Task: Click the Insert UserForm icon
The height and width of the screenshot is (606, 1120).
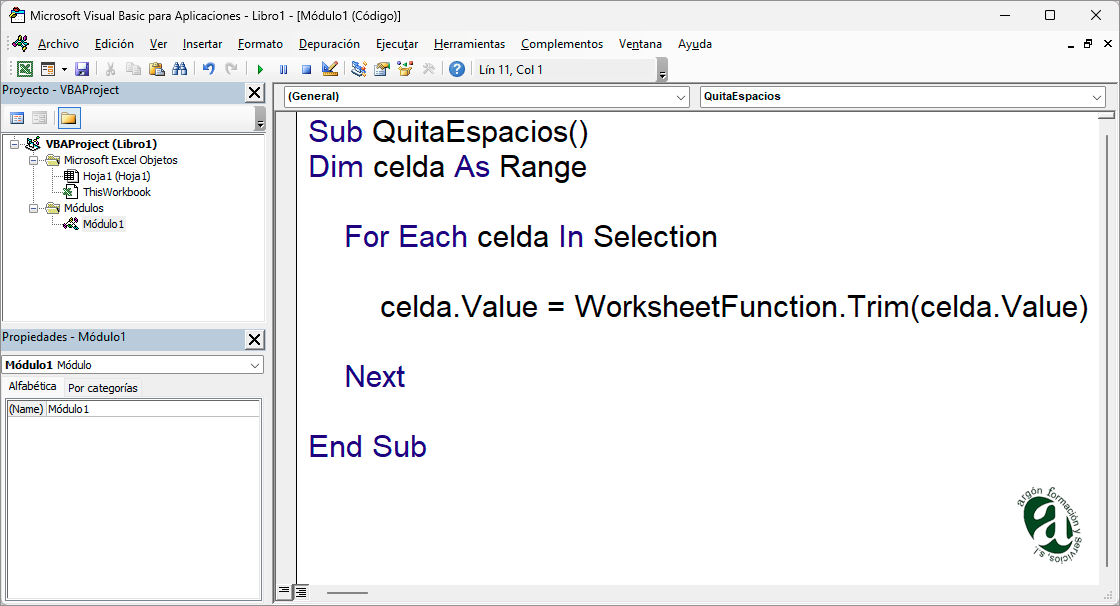Action: (x=48, y=69)
